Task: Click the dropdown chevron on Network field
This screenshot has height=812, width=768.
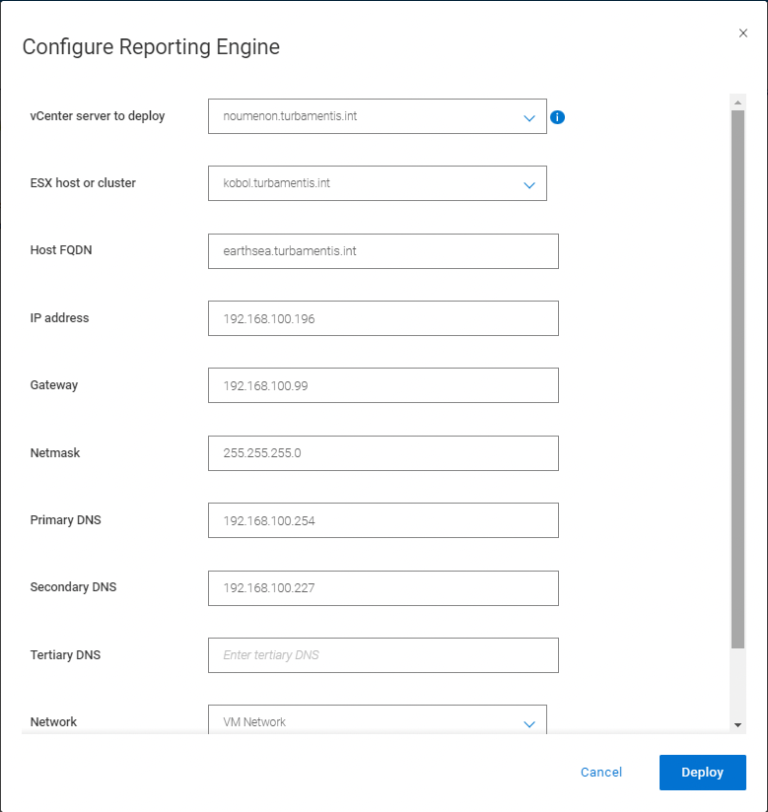Action: pyautogui.click(x=529, y=722)
